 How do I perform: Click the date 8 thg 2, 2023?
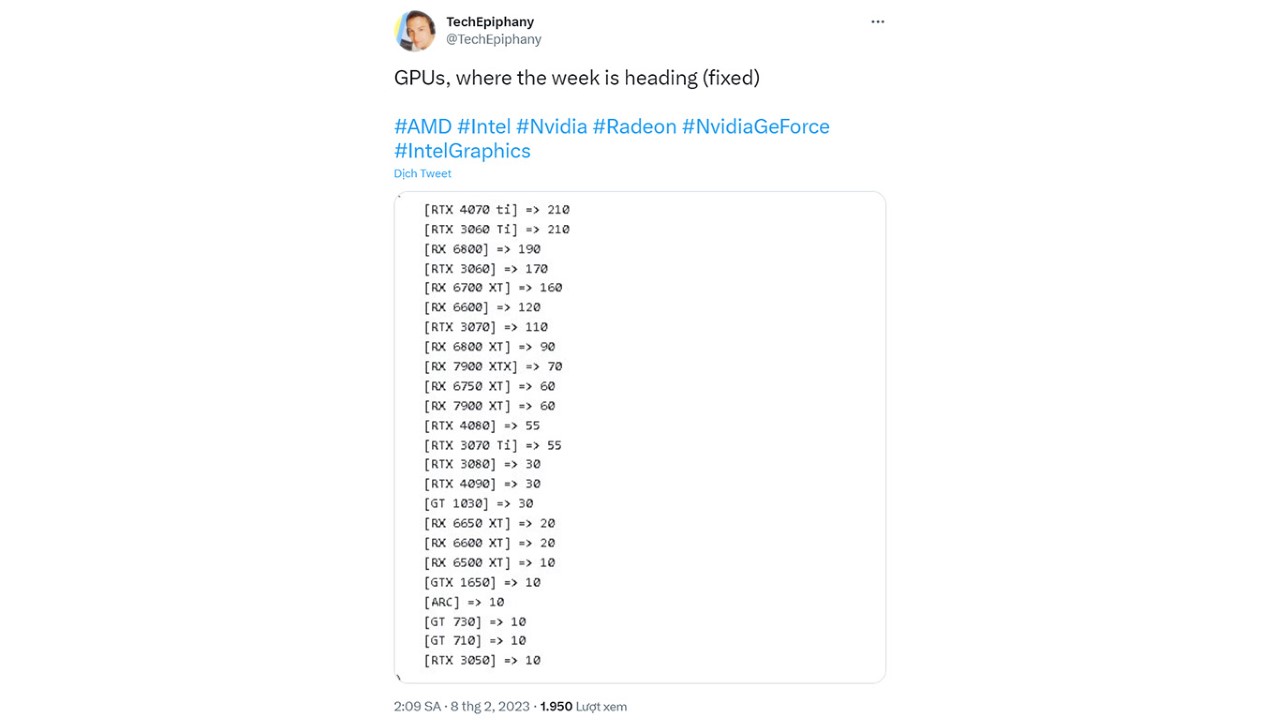(x=489, y=706)
